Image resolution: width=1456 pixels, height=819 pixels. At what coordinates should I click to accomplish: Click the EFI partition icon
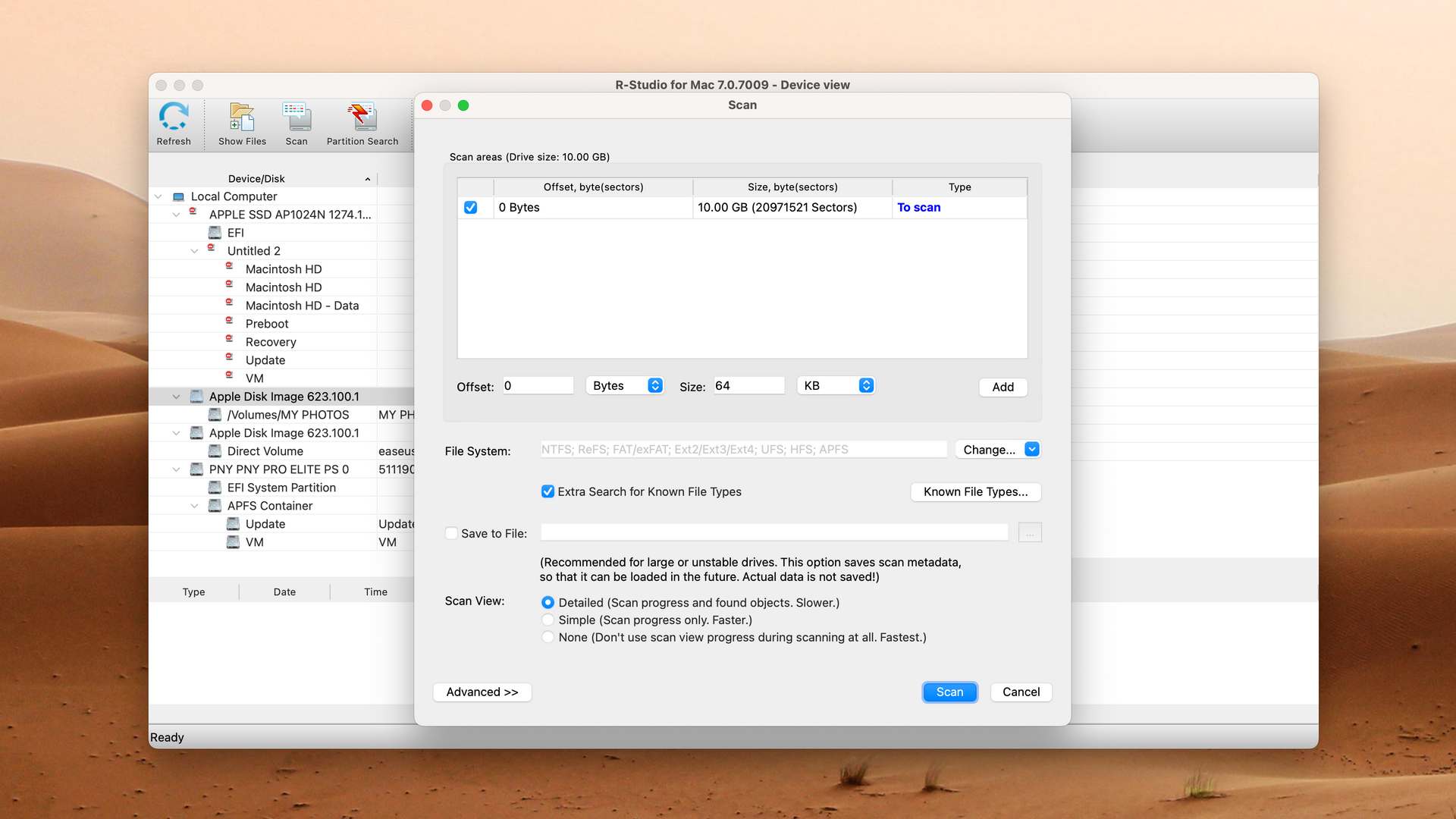click(x=215, y=233)
